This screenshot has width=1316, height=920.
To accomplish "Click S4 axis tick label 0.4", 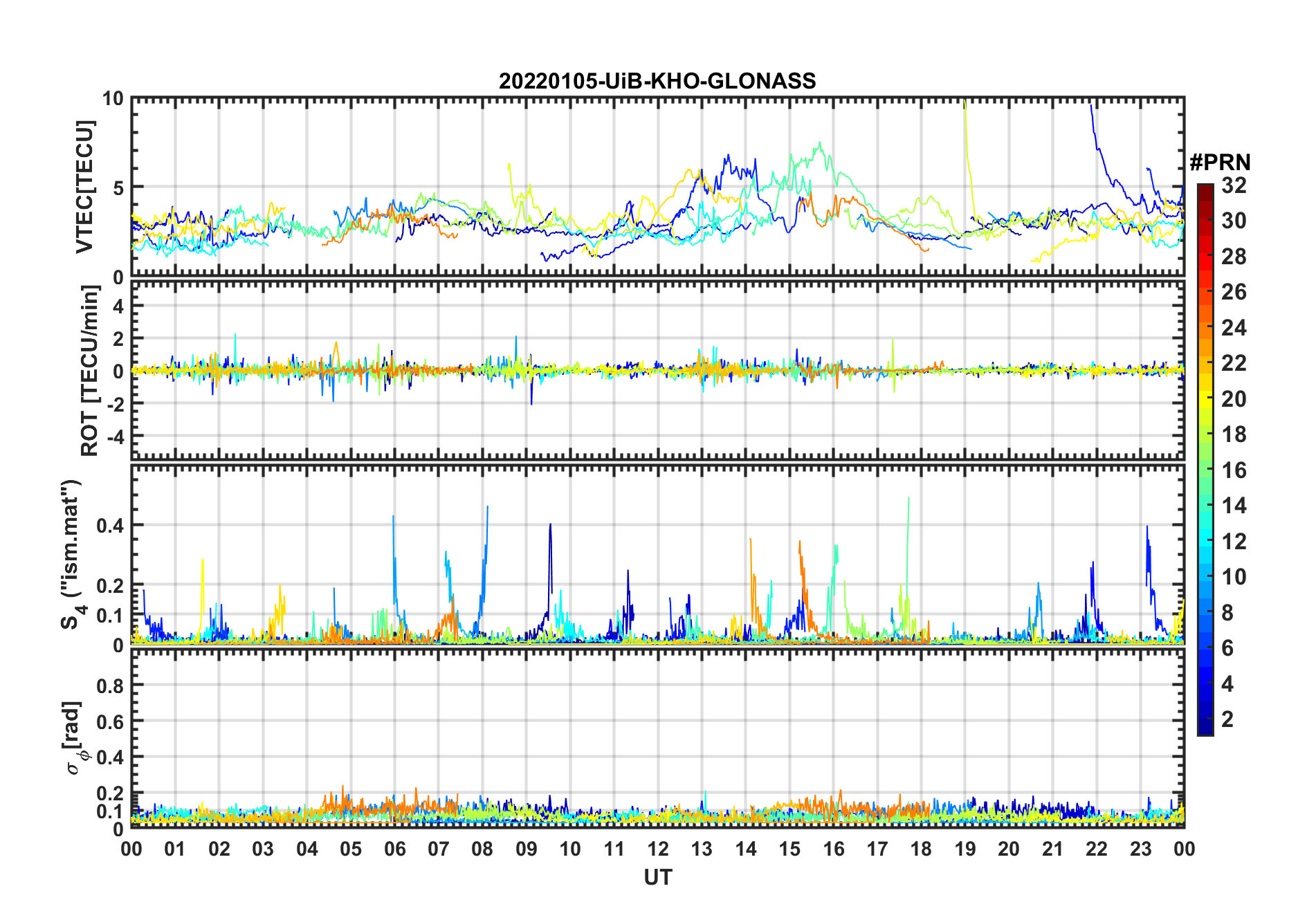I will coord(111,526).
